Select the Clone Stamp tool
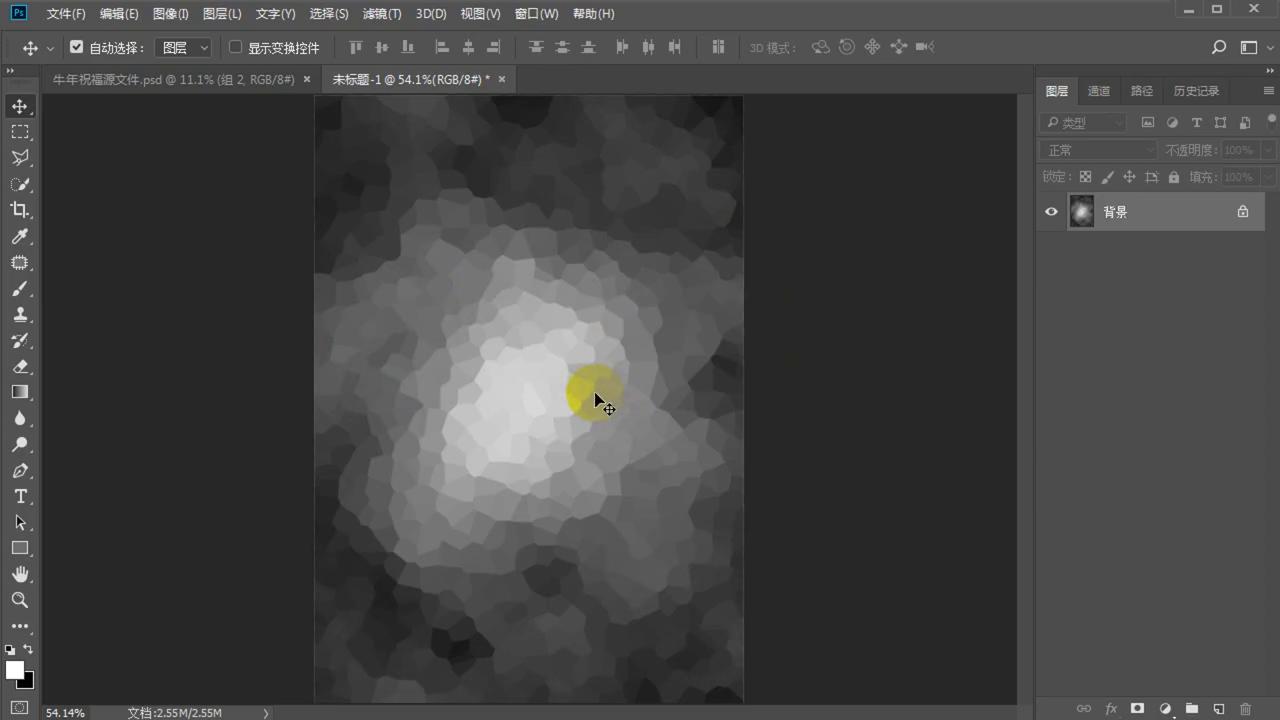This screenshot has height=720, width=1280. (x=20, y=315)
